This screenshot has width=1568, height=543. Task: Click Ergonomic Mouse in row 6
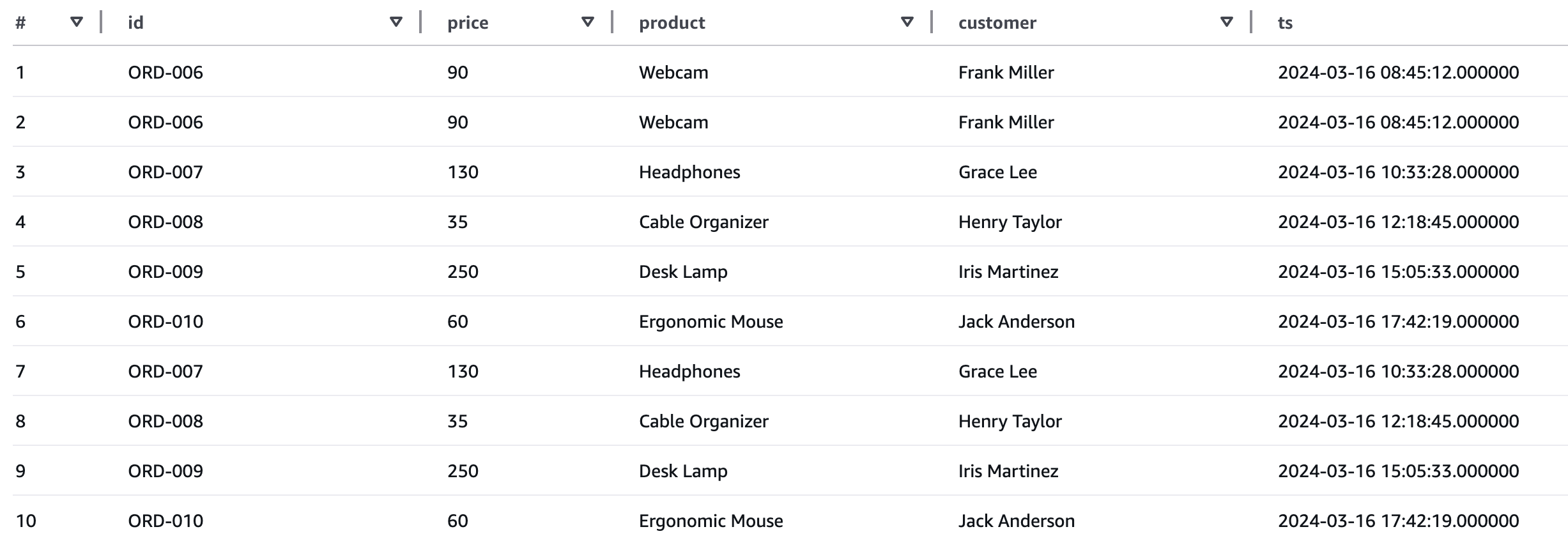(711, 321)
